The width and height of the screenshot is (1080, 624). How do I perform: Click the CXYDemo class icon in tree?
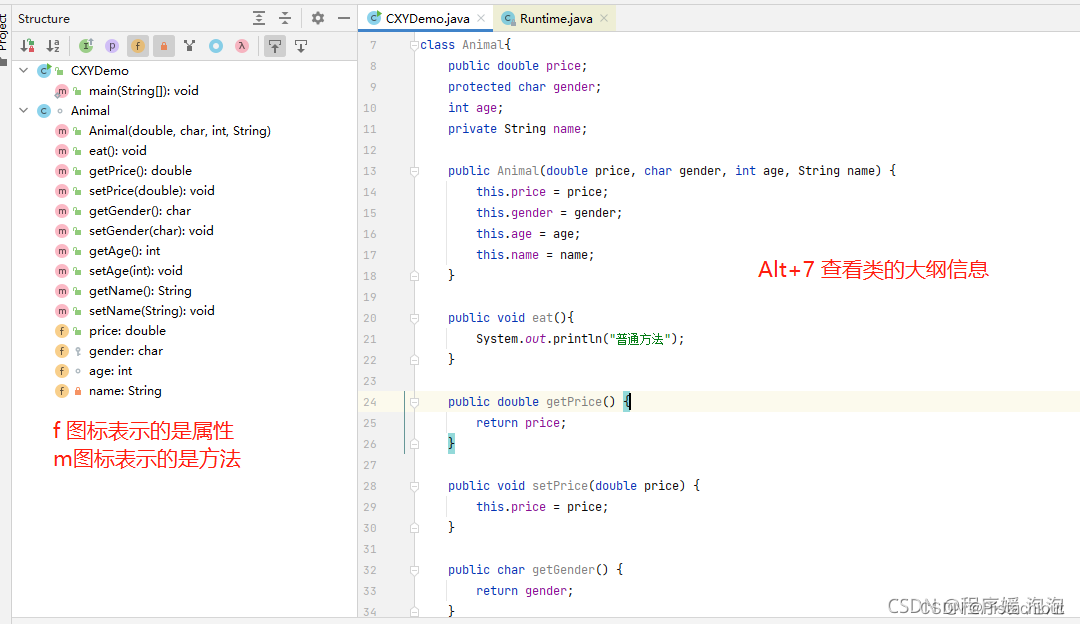[x=45, y=70]
